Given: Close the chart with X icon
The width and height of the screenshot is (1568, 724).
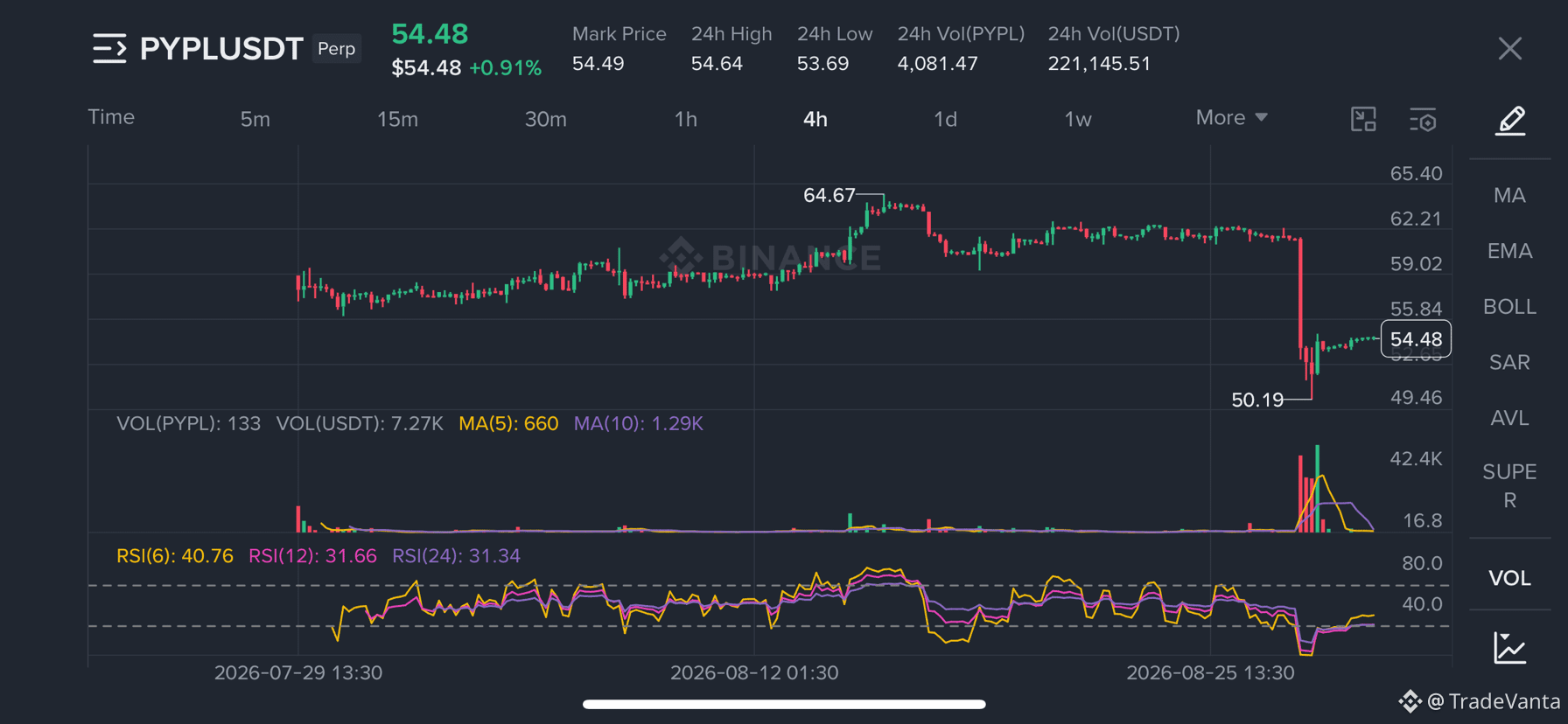Looking at the screenshot, I should click(x=1510, y=48).
